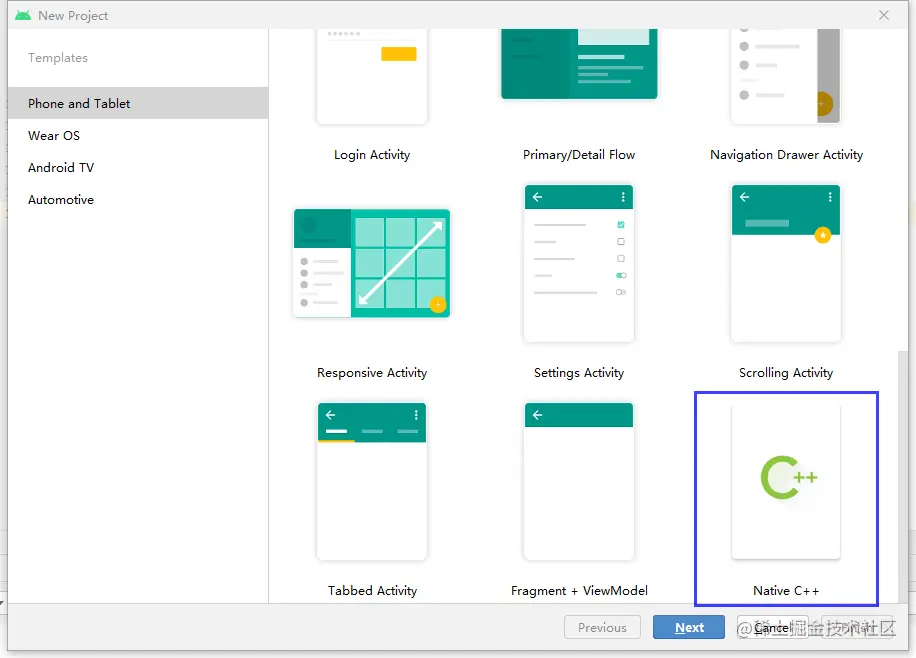Click the Primary/Detail Flow label
The width and height of the screenshot is (916, 658).
pyautogui.click(x=579, y=155)
